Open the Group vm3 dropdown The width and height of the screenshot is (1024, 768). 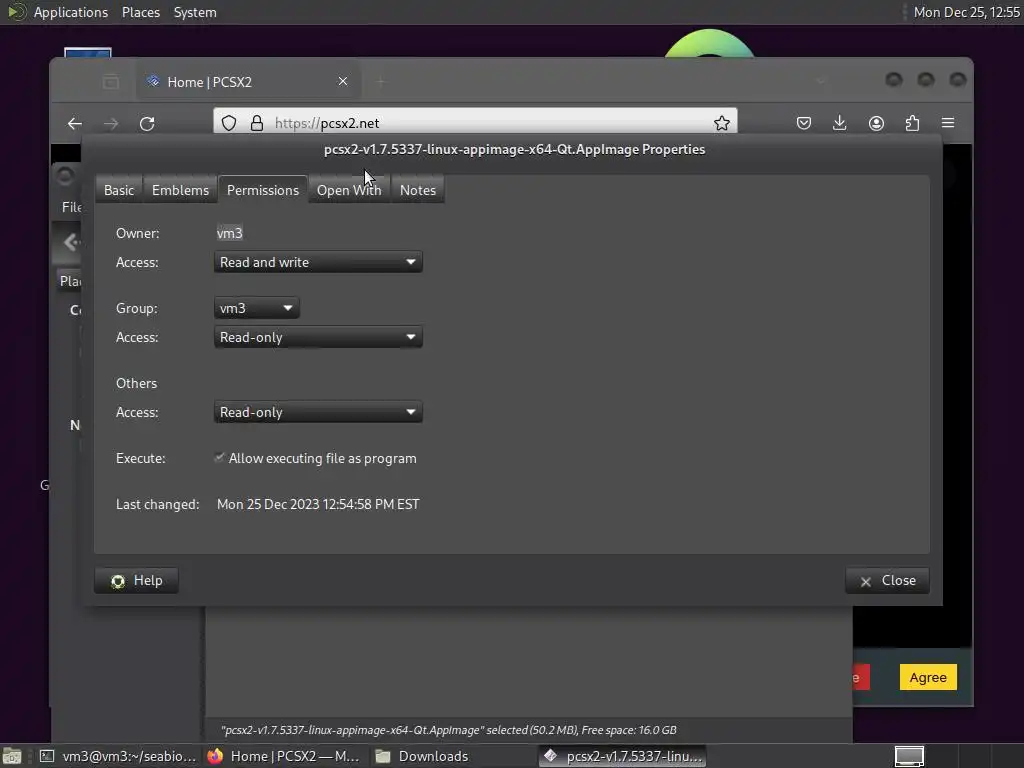pos(257,308)
